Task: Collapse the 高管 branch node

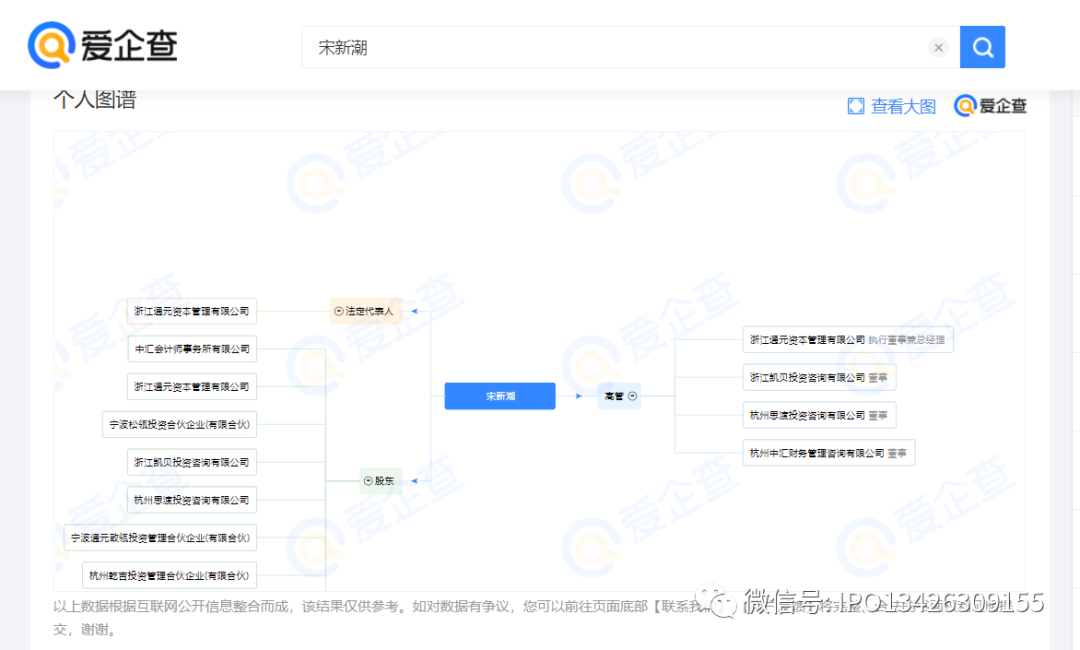Action: (x=632, y=396)
